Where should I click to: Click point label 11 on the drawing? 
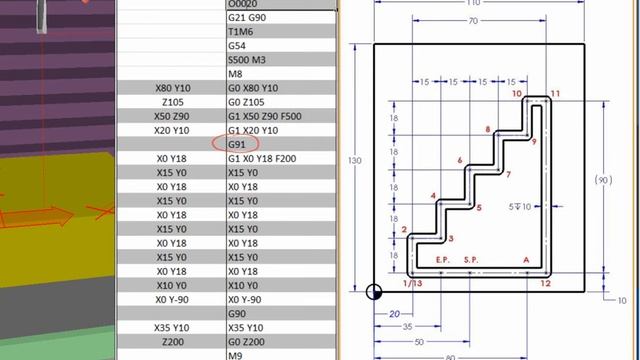[x=555, y=93]
